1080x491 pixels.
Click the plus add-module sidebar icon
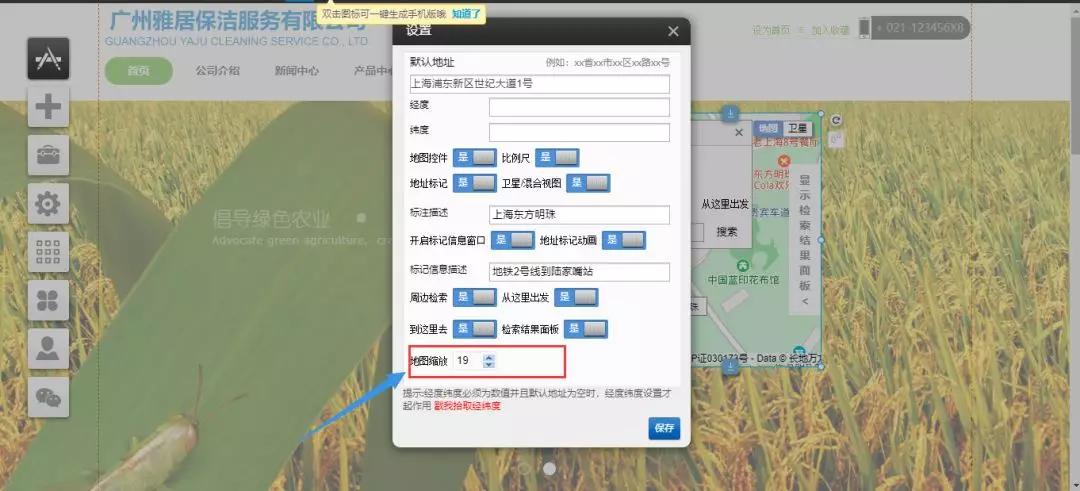(48, 107)
